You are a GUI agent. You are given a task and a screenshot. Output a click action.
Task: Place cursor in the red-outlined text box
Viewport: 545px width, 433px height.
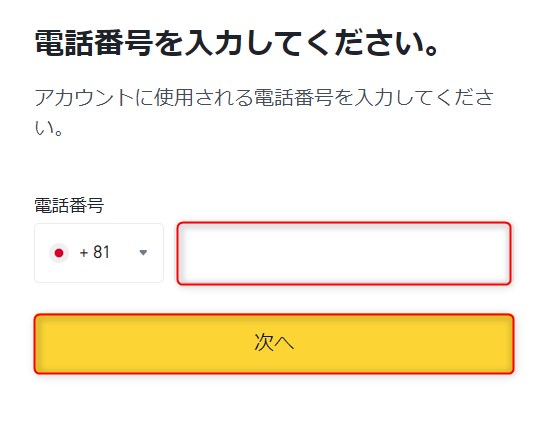tap(344, 253)
